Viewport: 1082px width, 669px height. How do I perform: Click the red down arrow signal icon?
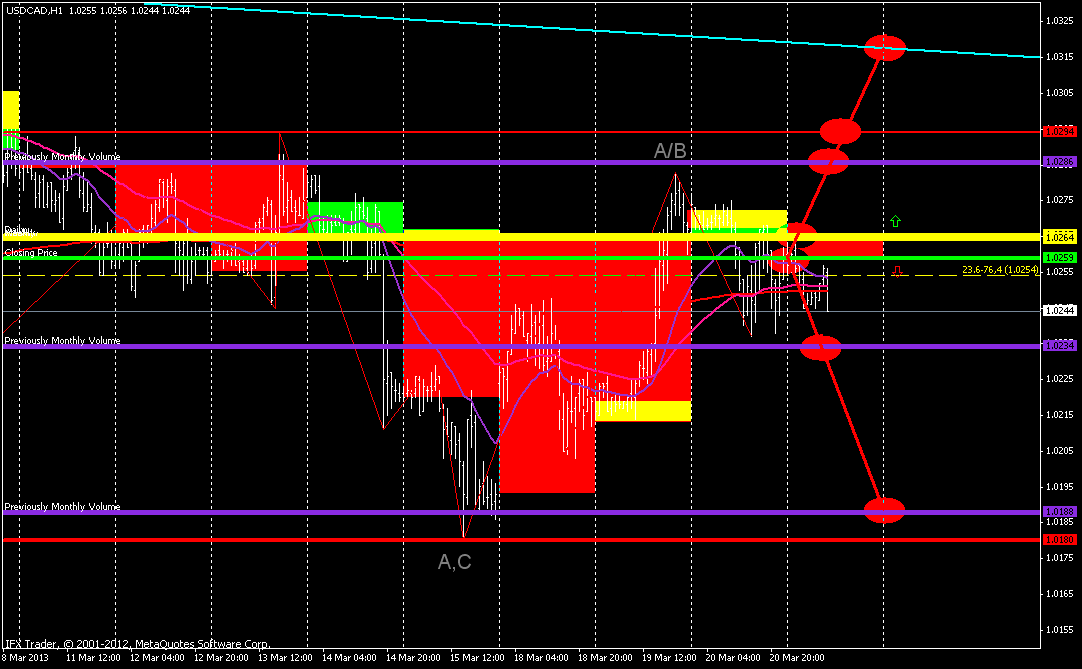[x=896, y=272]
